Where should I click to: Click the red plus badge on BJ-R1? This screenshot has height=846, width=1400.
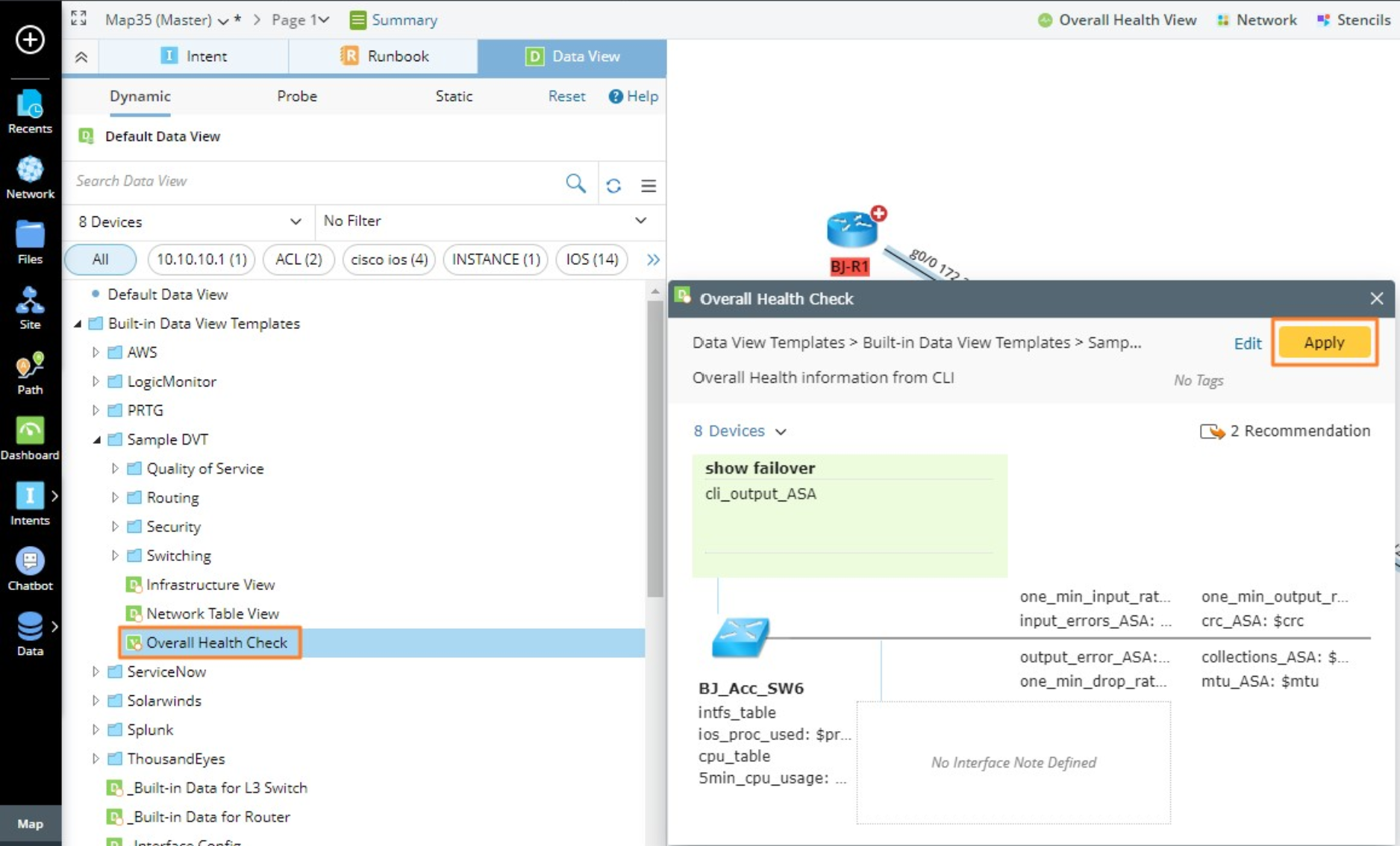pos(879,213)
